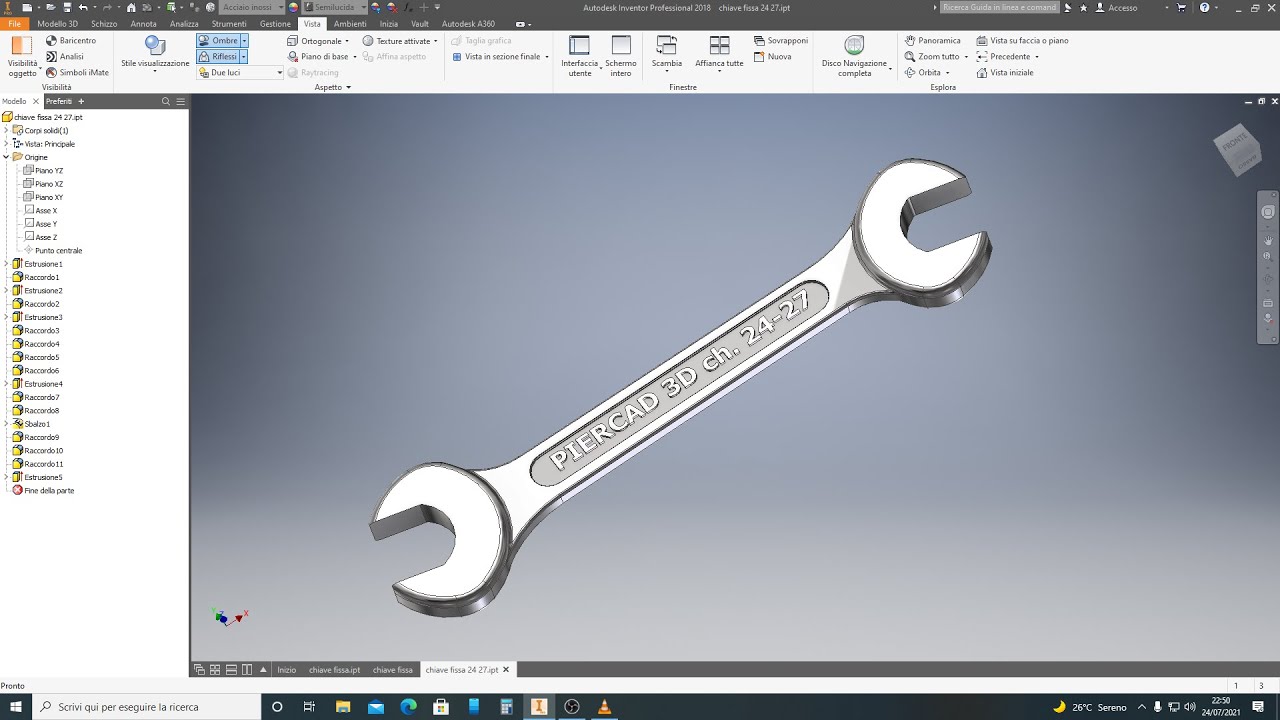
Task: Select Piano XY in the Origine folder
Action: pos(43,197)
